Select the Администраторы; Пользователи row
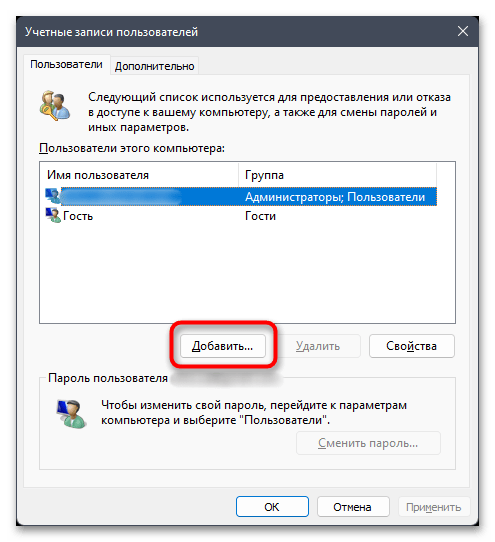This screenshot has width=495, height=542. click(x=241, y=196)
